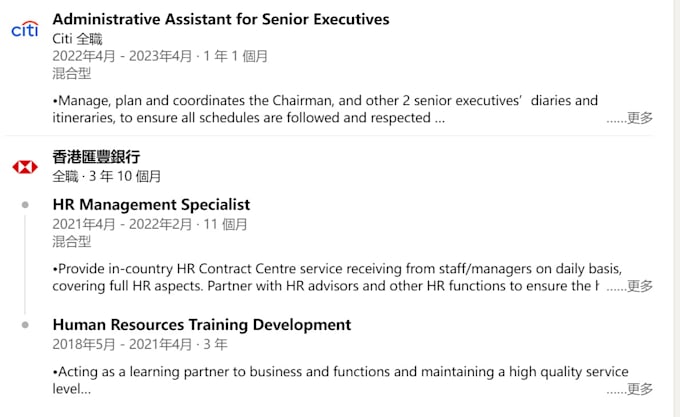Open the Administrative Assistant for Senior Executives title

click(x=220, y=19)
